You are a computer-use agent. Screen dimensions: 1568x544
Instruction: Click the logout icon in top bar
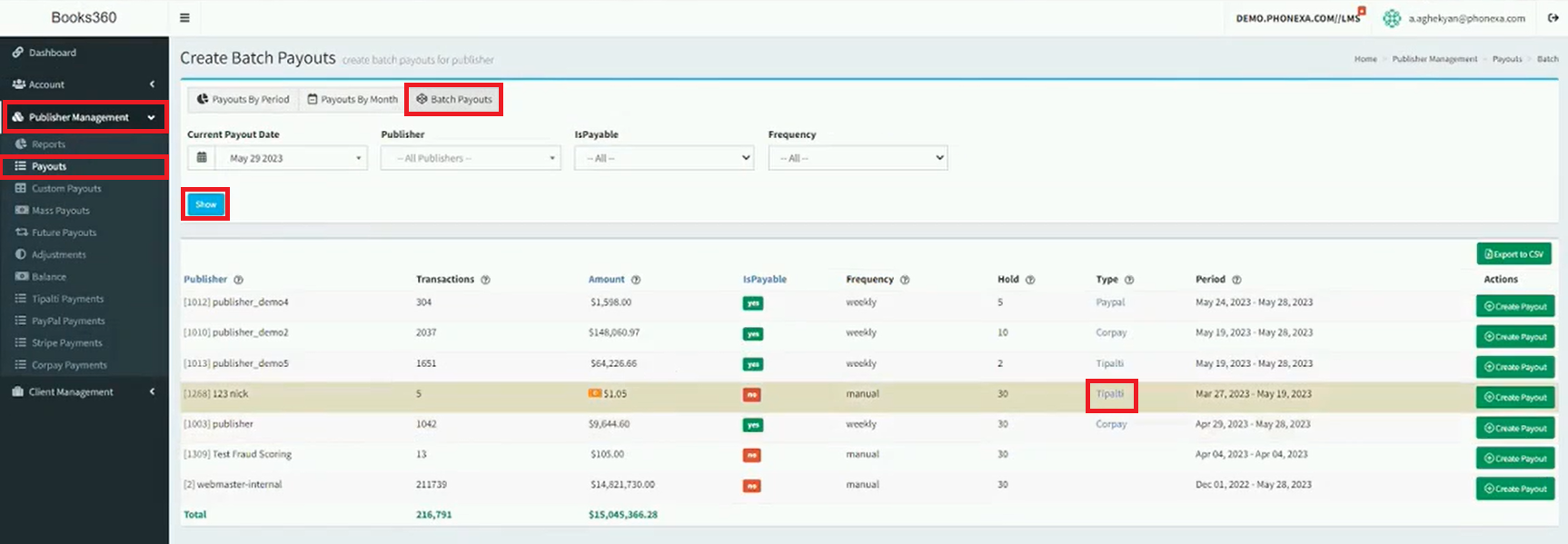1553,17
